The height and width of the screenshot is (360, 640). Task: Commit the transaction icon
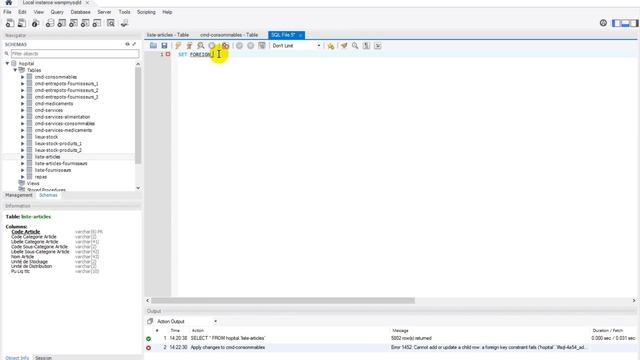tap(239, 46)
